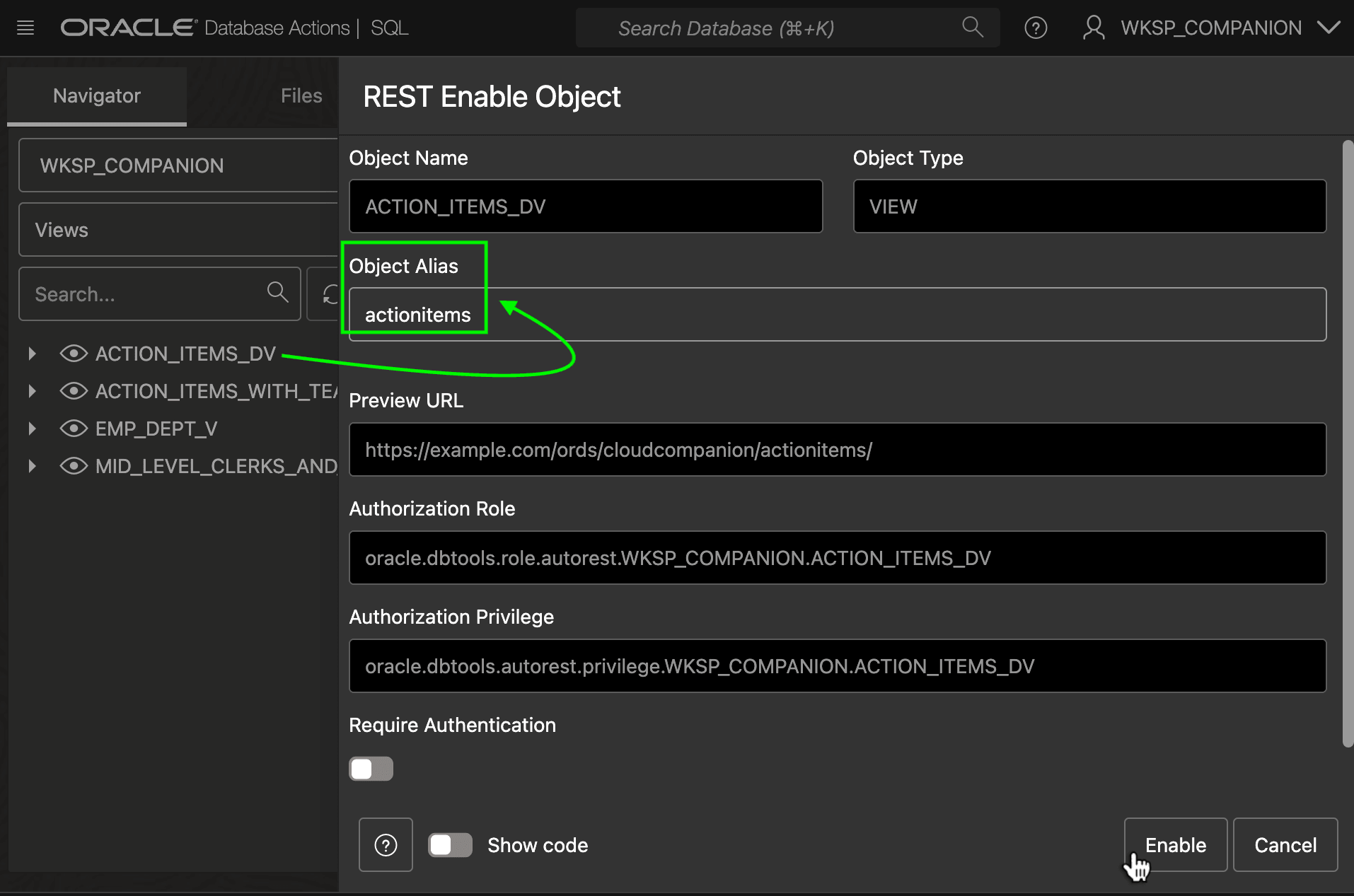The image size is (1354, 896).
Task: Click the Object Alias input field
Action: [838, 315]
